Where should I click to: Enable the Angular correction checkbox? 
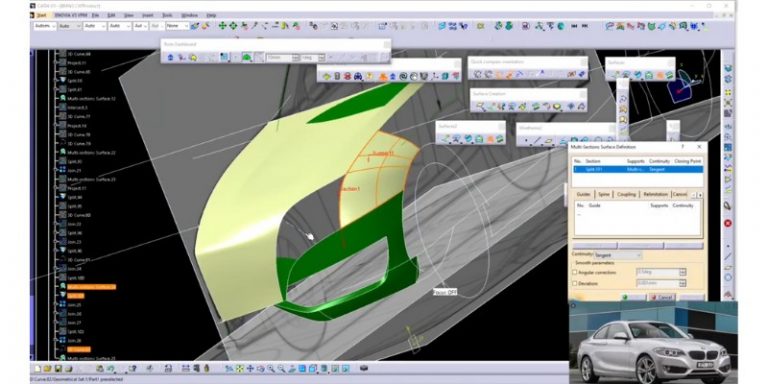tap(575, 272)
